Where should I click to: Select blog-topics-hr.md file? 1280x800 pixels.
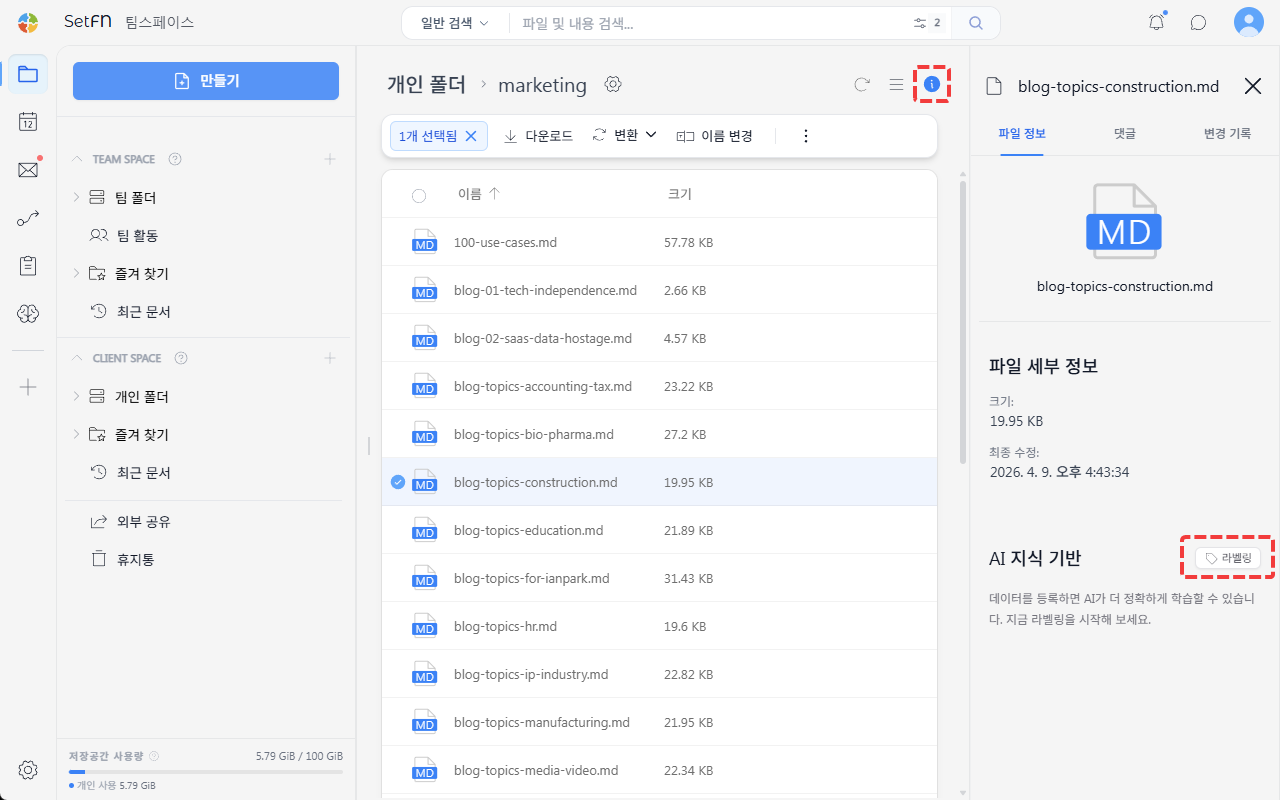click(x=659, y=626)
